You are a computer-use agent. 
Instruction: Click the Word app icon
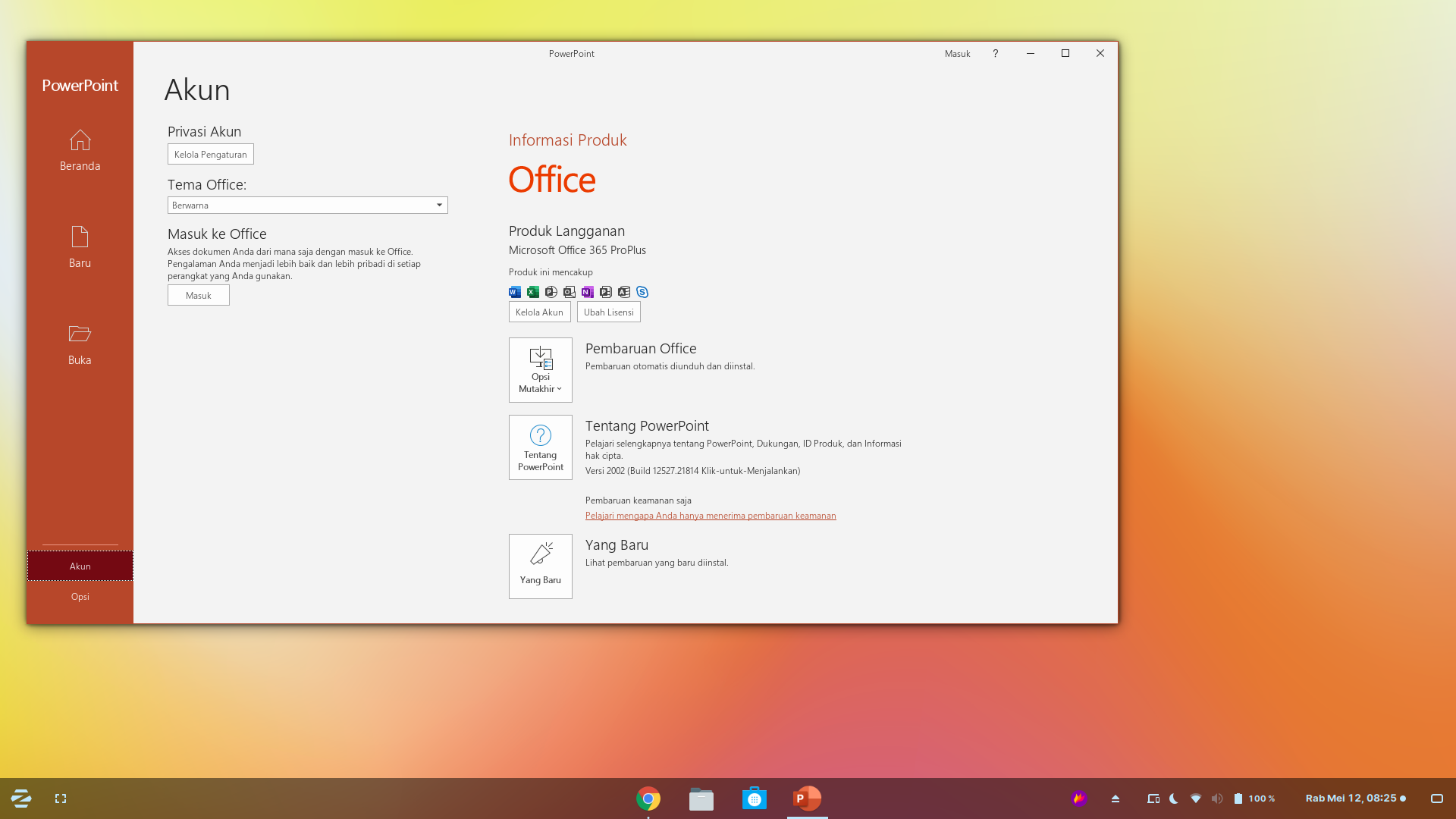(x=515, y=292)
